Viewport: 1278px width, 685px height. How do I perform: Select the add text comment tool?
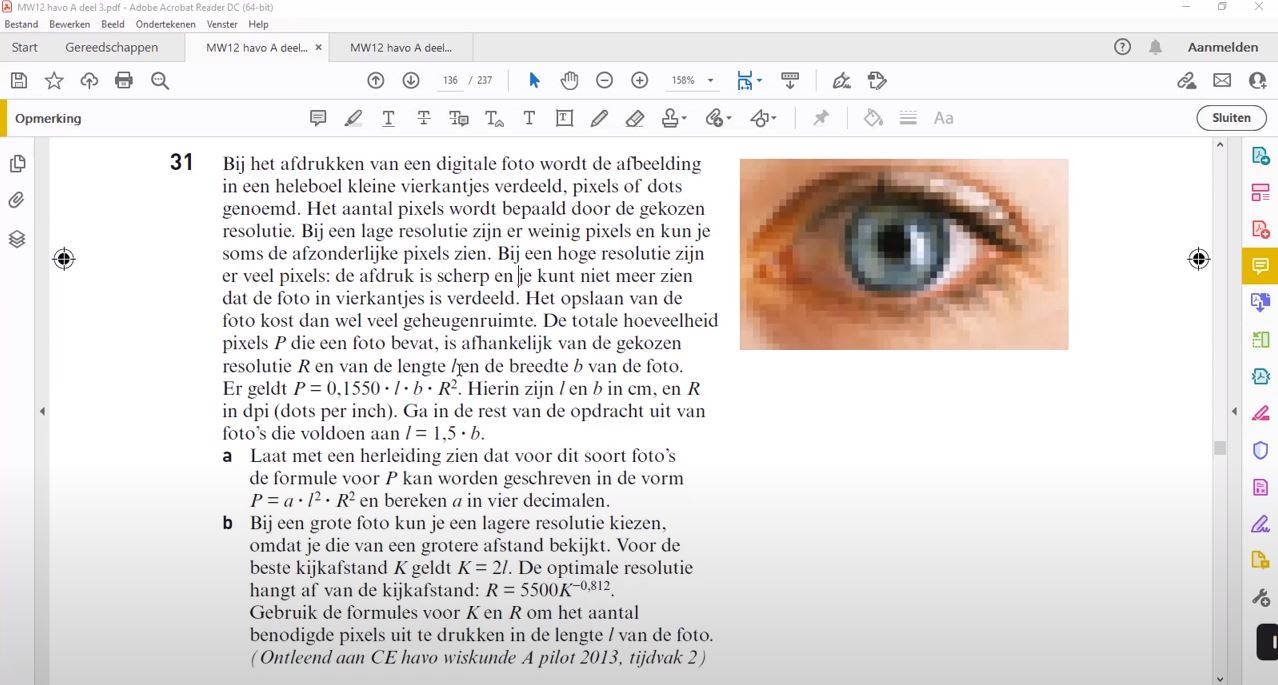pos(529,118)
